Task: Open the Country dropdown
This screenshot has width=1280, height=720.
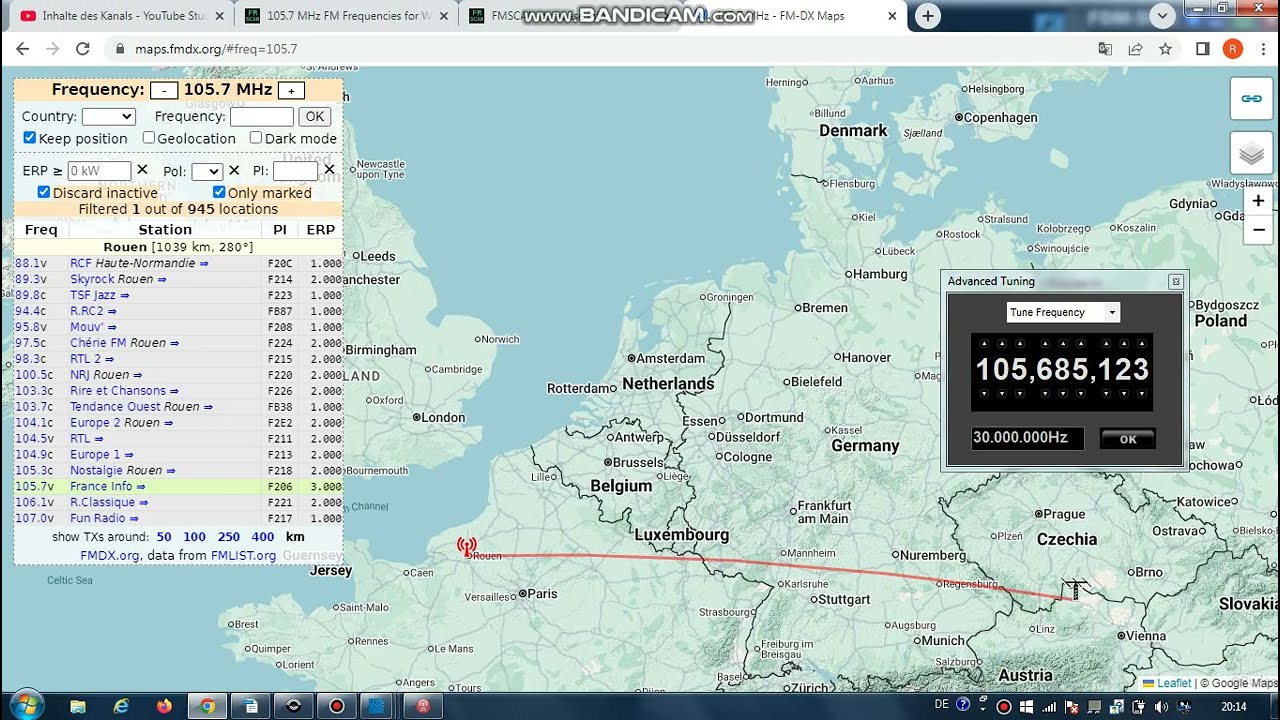Action: pos(108,117)
